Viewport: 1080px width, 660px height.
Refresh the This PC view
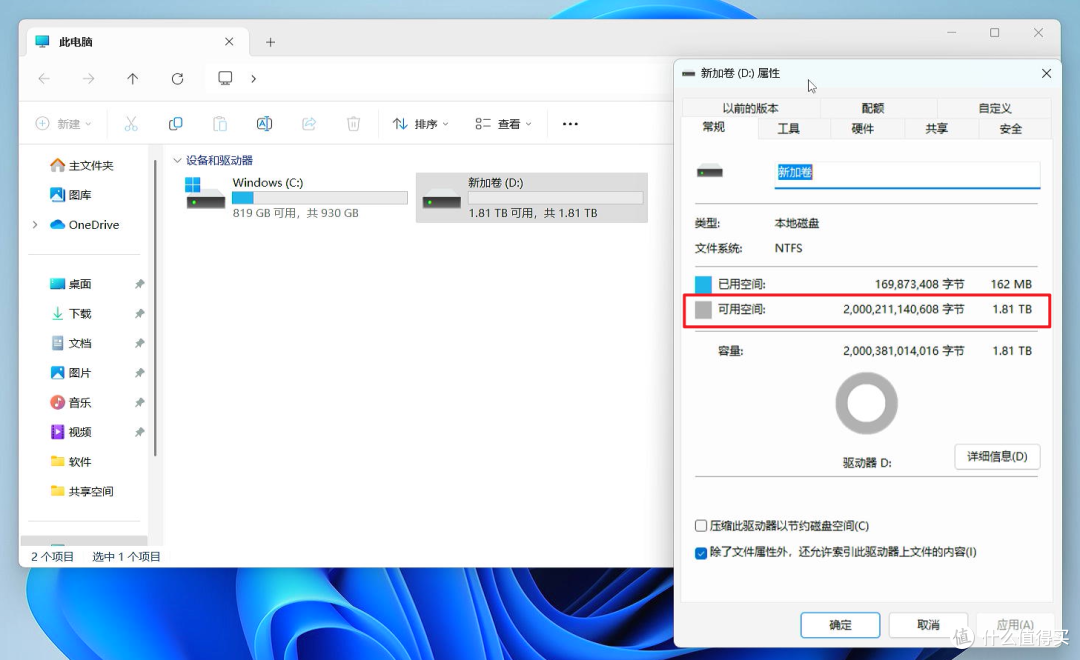tap(177, 79)
